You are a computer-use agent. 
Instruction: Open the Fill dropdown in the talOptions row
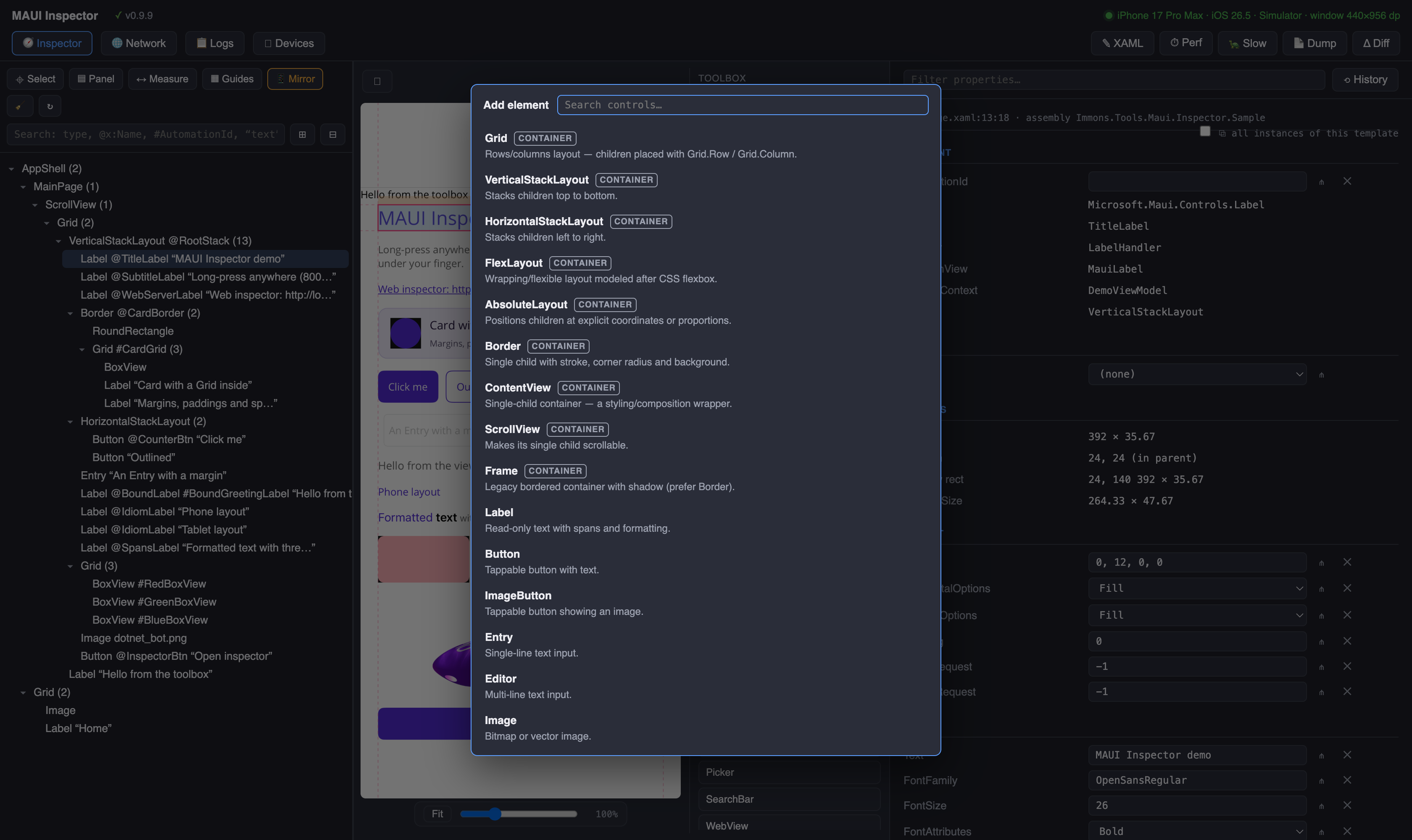(1197, 588)
